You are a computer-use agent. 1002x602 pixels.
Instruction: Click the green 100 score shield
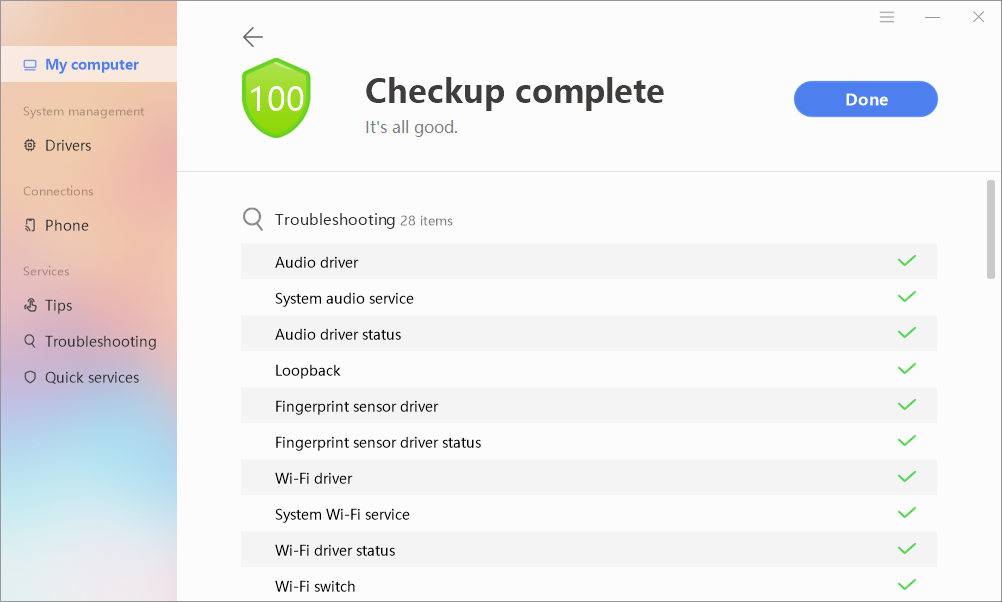pyautogui.click(x=276, y=98)
